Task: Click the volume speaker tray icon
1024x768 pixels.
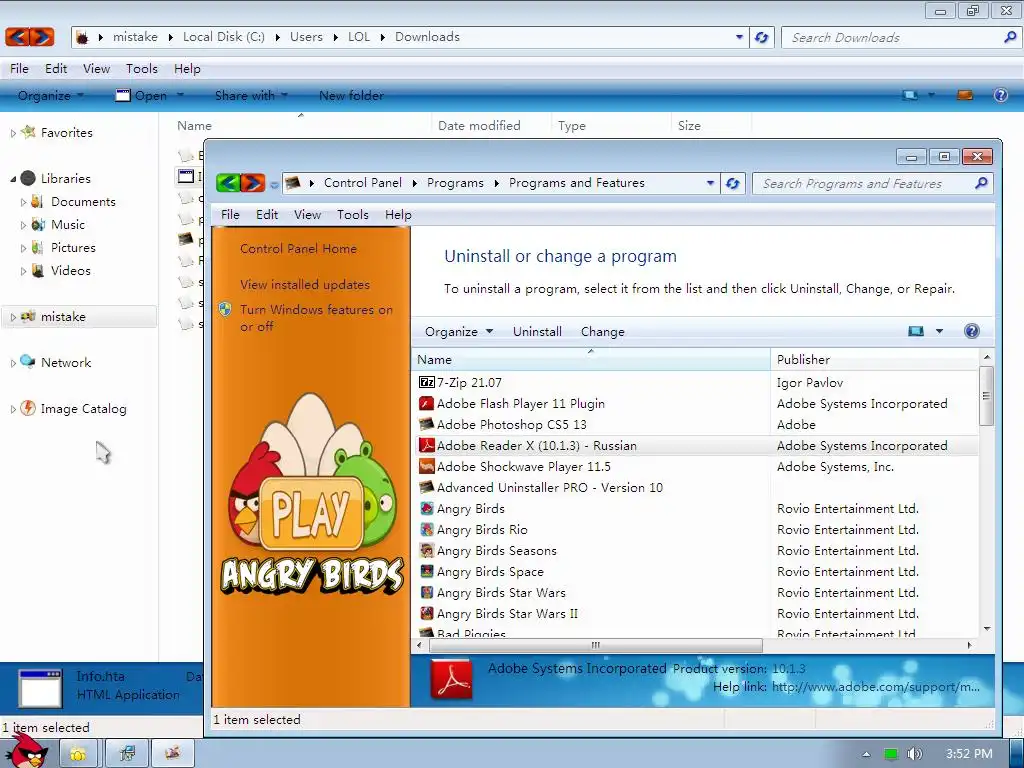Action: tap(914, 754)
